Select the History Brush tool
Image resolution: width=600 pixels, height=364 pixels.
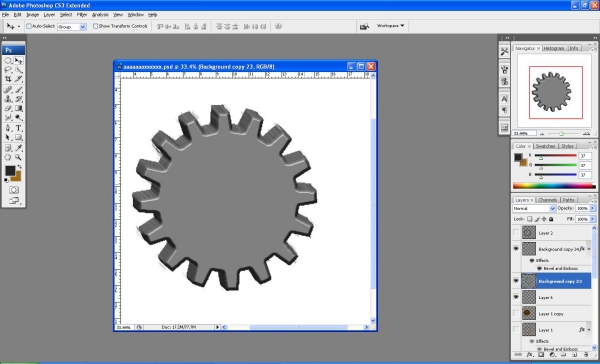point(18,99)
